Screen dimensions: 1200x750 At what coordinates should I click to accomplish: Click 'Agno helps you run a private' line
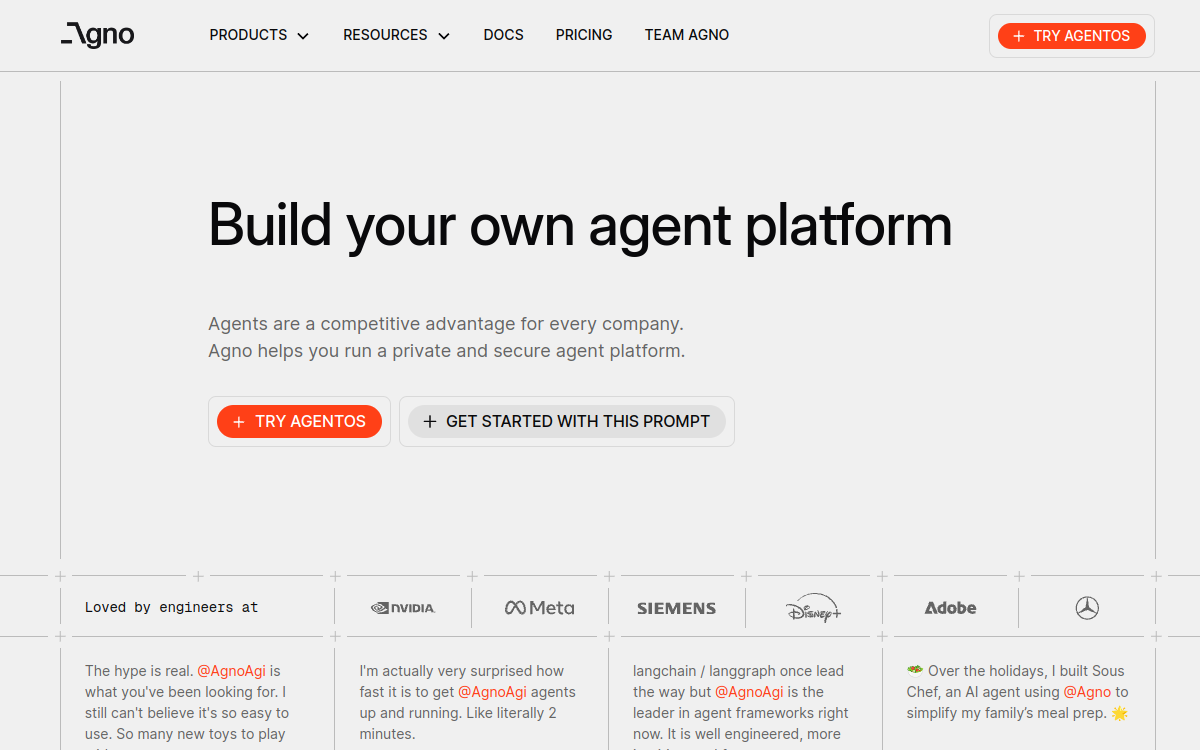pos(447,351)
